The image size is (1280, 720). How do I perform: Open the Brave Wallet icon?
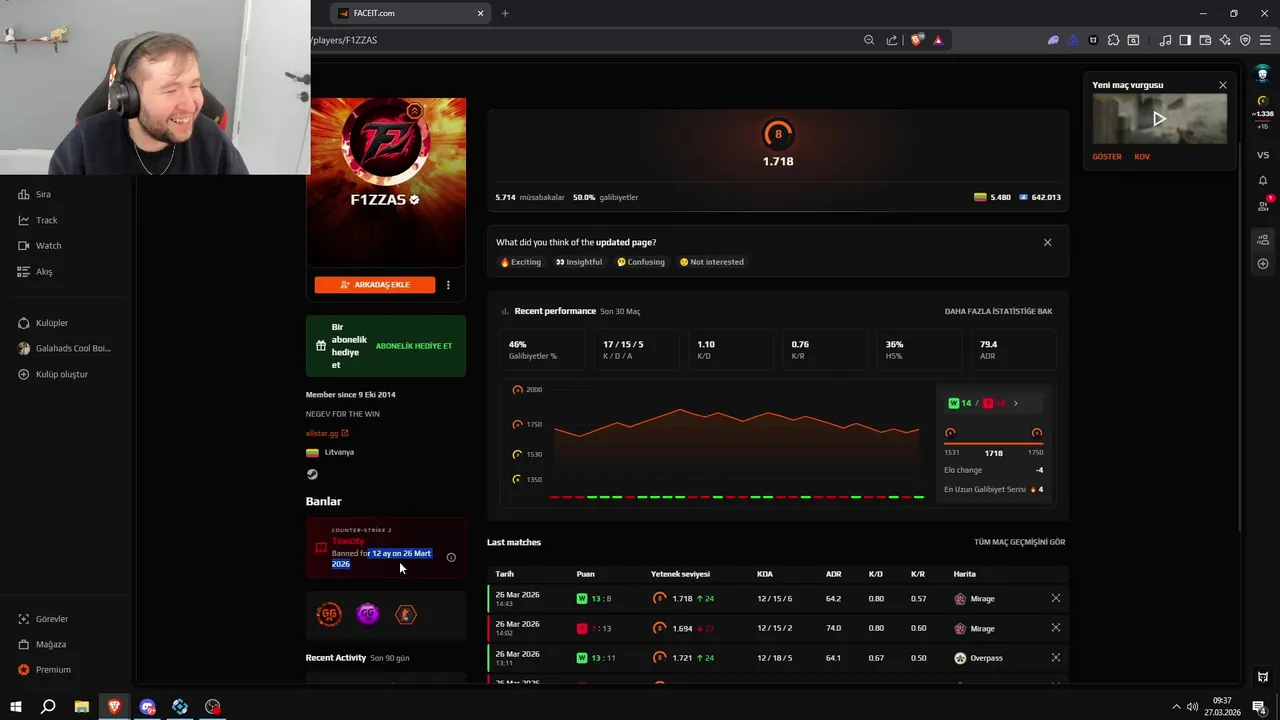(1205, 40)
